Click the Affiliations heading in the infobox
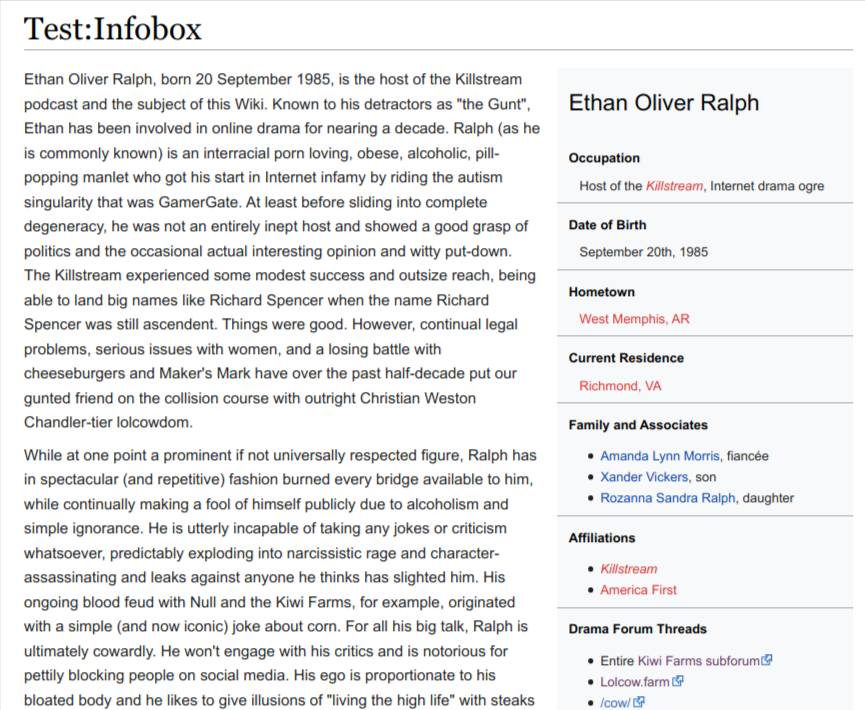Screen dimensions: 865x710 point(602,538)
